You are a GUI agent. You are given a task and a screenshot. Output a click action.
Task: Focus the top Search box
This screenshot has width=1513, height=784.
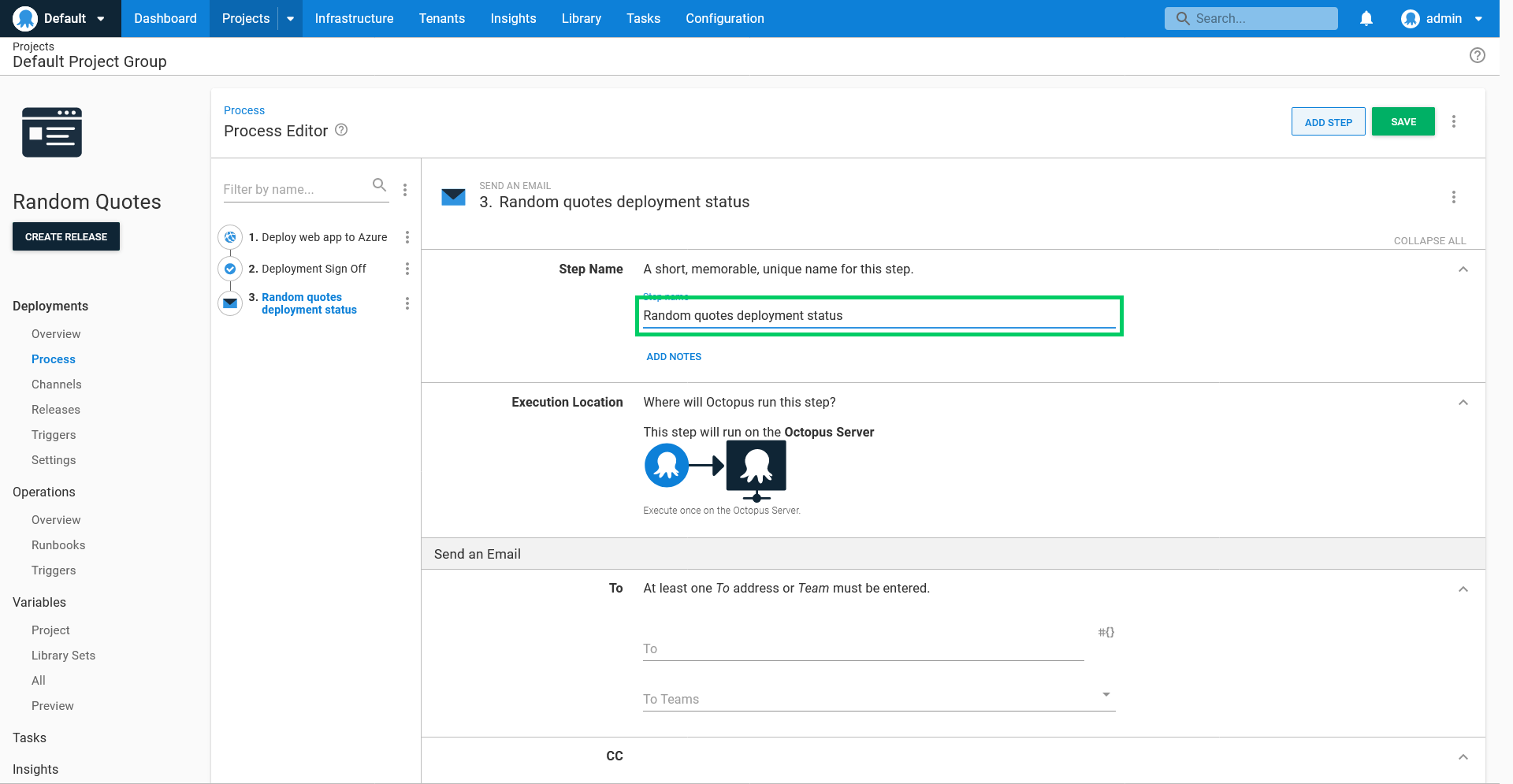coord(1251,18)
